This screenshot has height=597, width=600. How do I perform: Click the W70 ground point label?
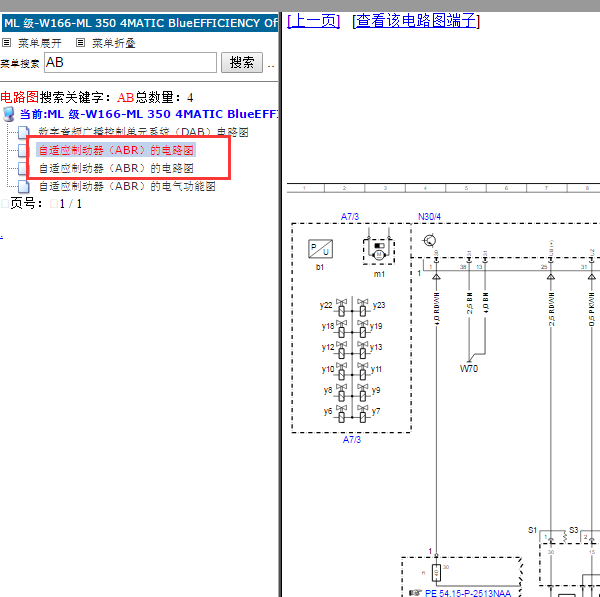[x=469, y=369]
